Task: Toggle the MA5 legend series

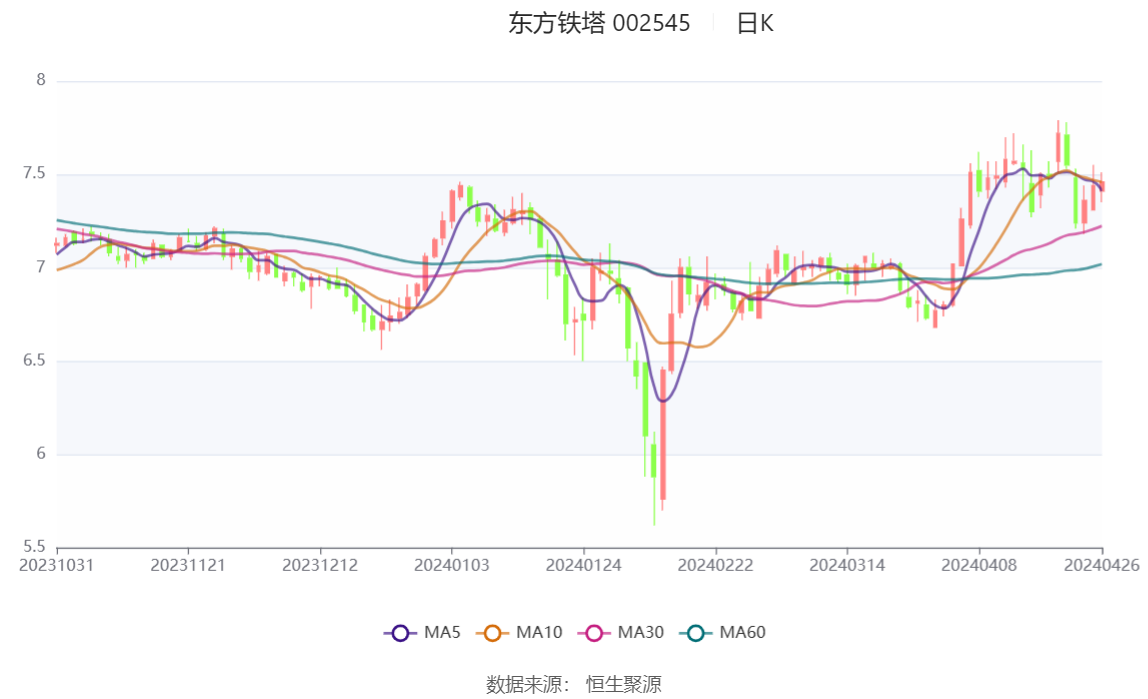Action: [x=422, y=632]
